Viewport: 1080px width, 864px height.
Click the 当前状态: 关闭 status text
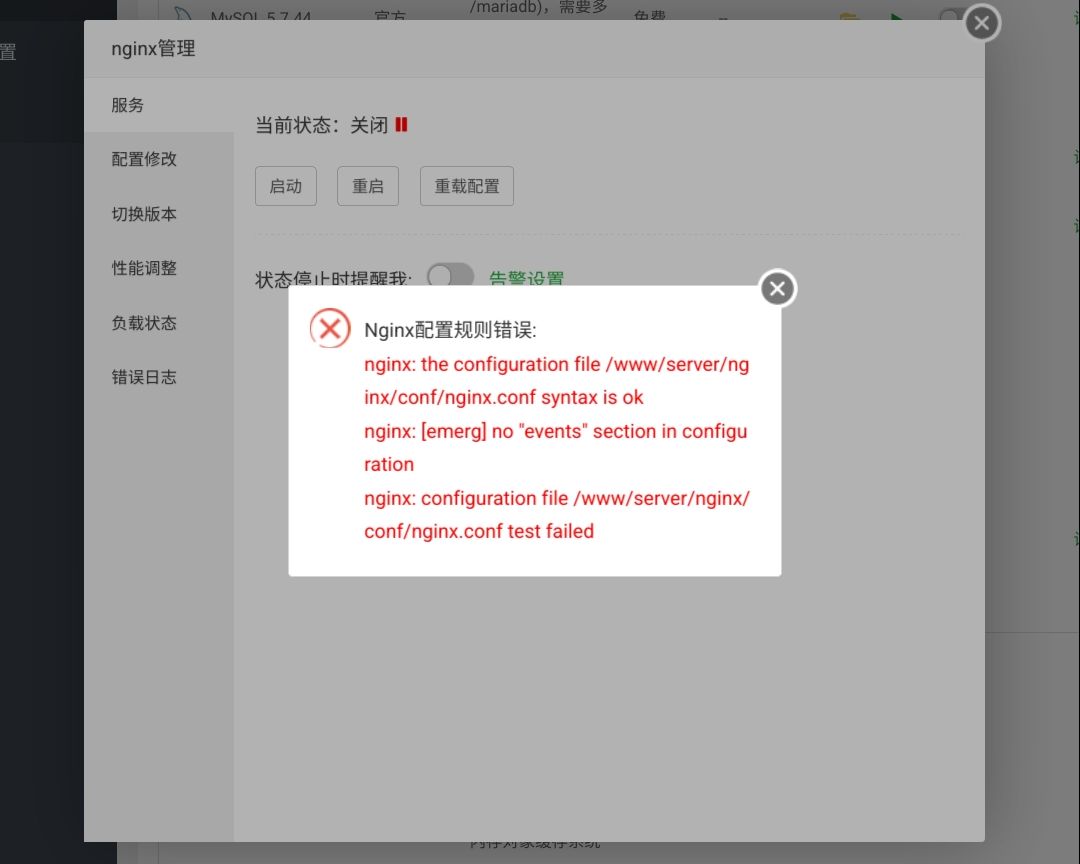(322, 125)
